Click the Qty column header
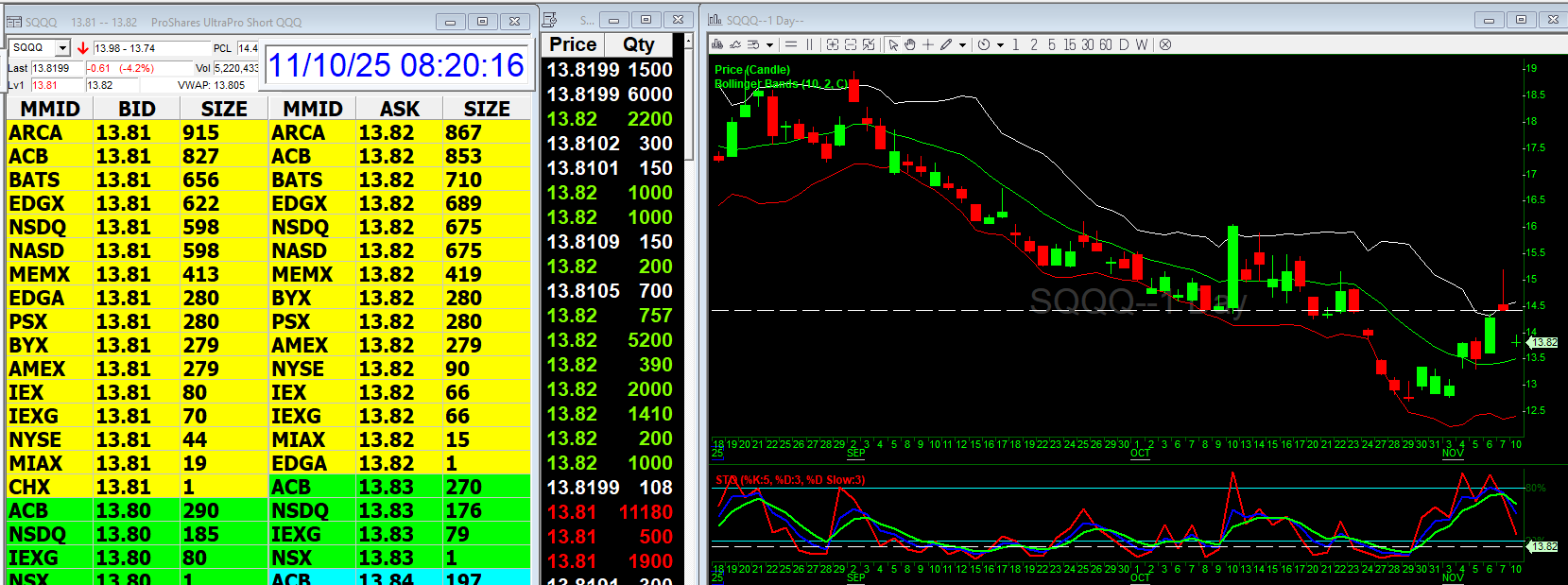Screen dimensions: 1568x585 [639, 44]
